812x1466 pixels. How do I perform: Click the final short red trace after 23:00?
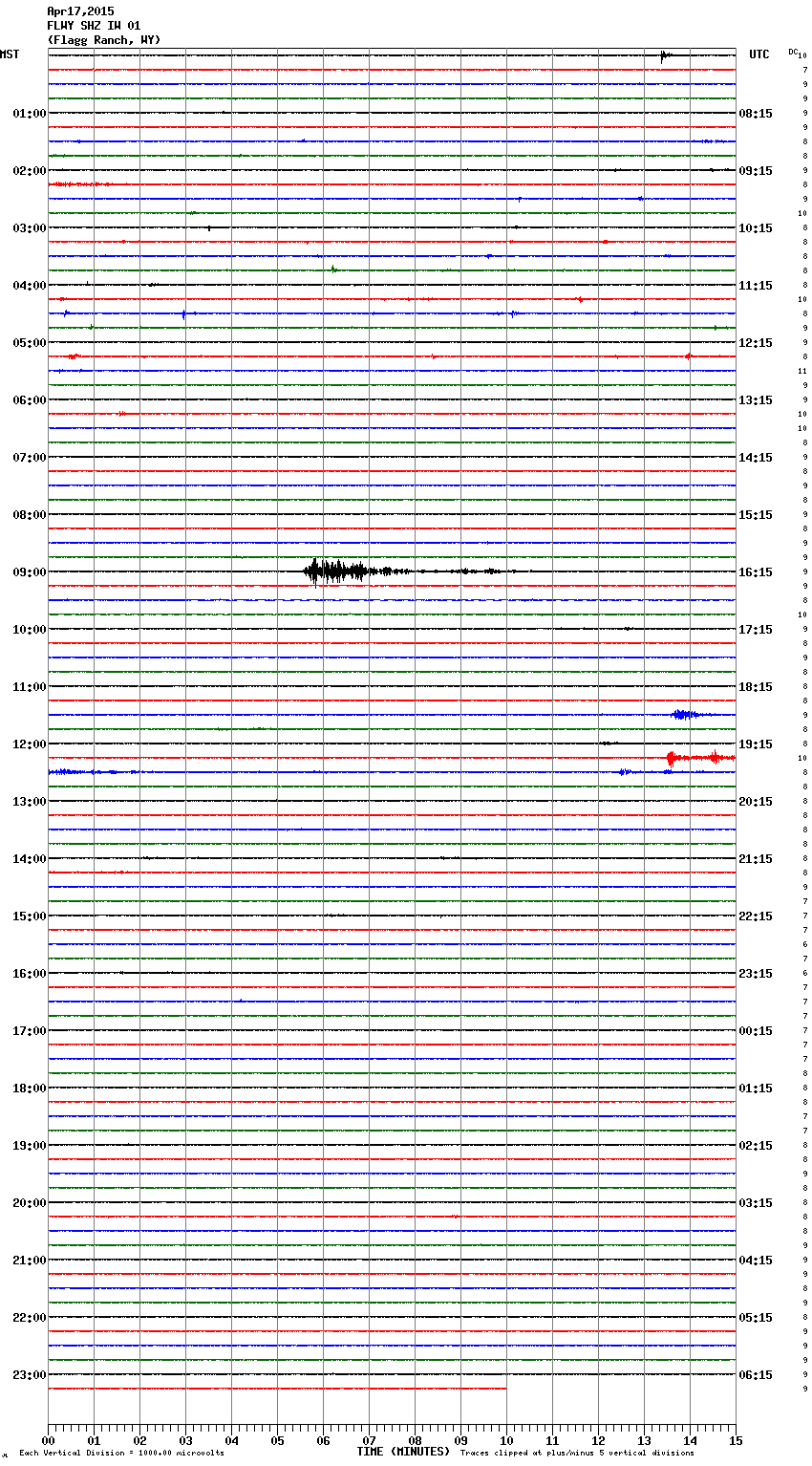click(x=277, y=1389)
